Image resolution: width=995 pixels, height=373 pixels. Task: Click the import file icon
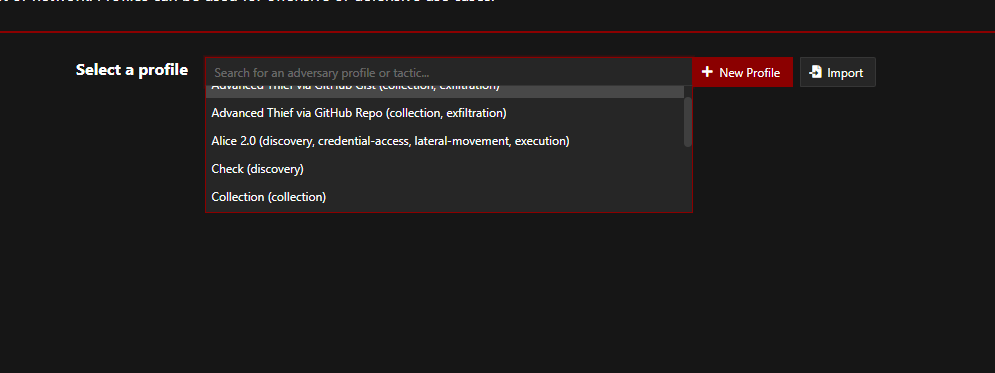point(815,72)
